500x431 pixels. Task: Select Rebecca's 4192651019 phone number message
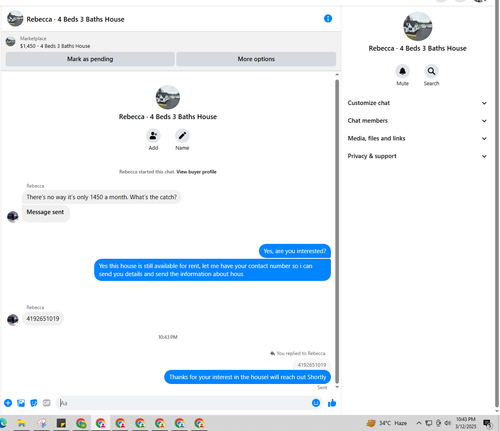tap(43, 319)
